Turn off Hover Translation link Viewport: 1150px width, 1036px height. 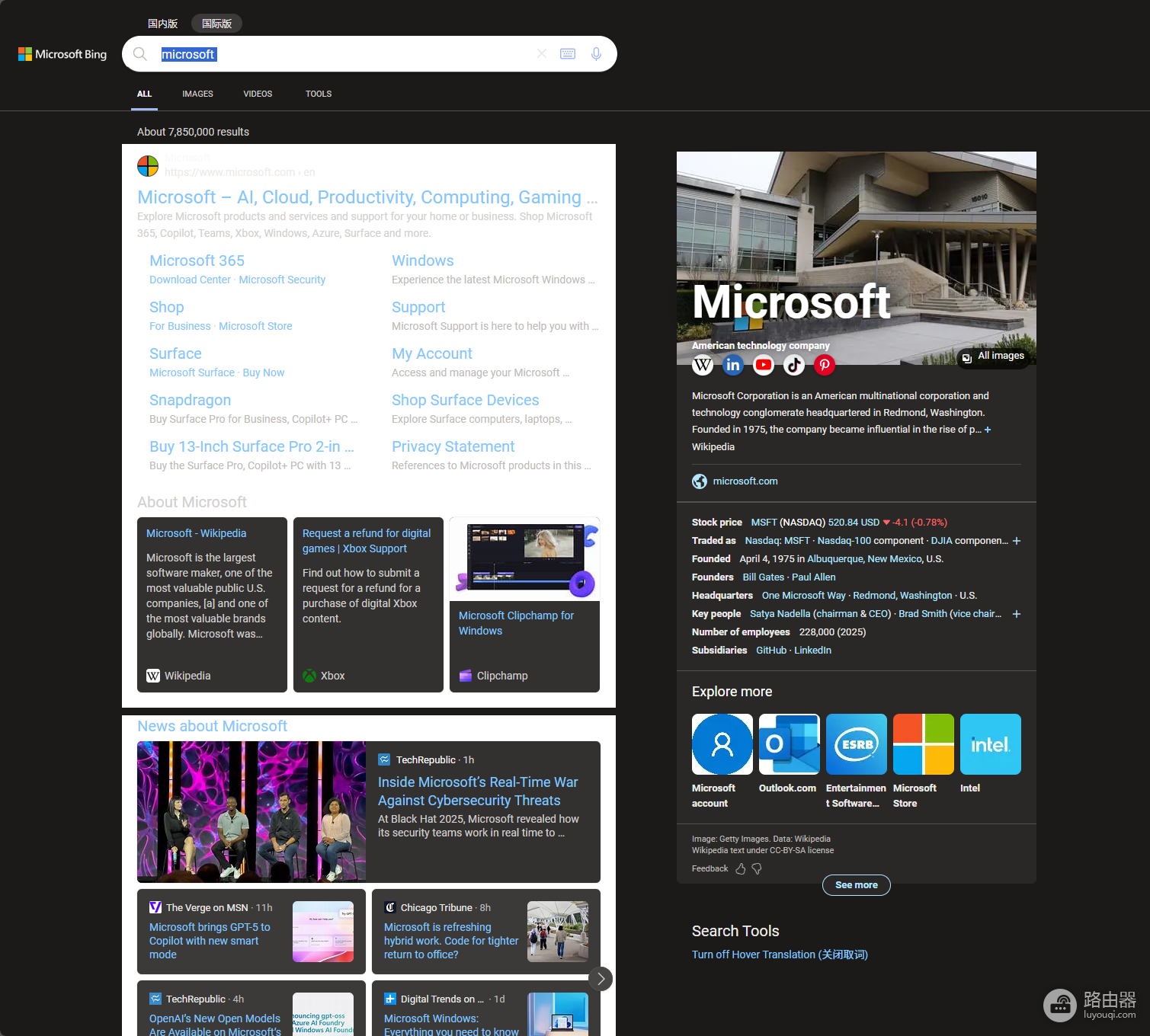[780, 954]
